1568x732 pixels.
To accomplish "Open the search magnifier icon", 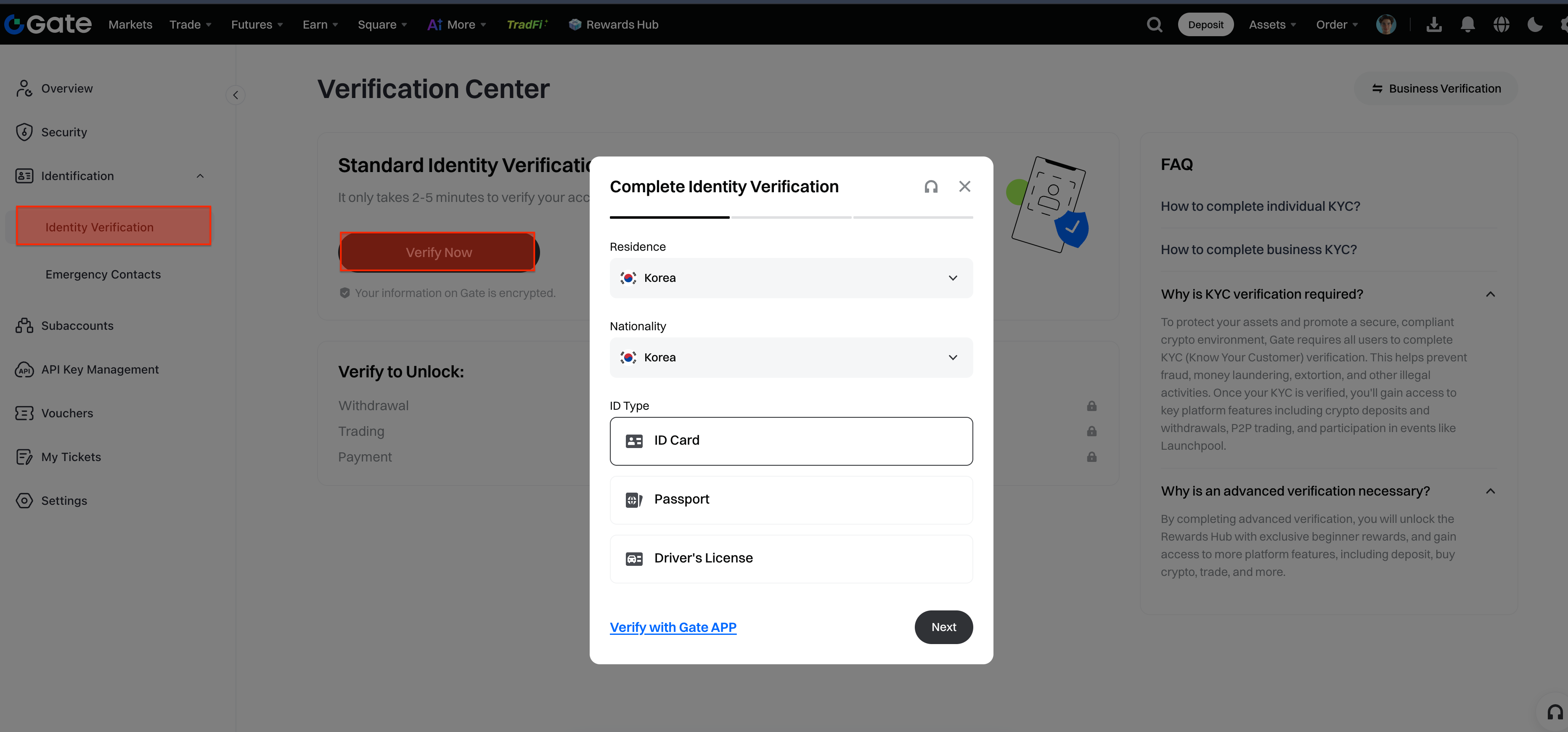I will point(1154,24).
